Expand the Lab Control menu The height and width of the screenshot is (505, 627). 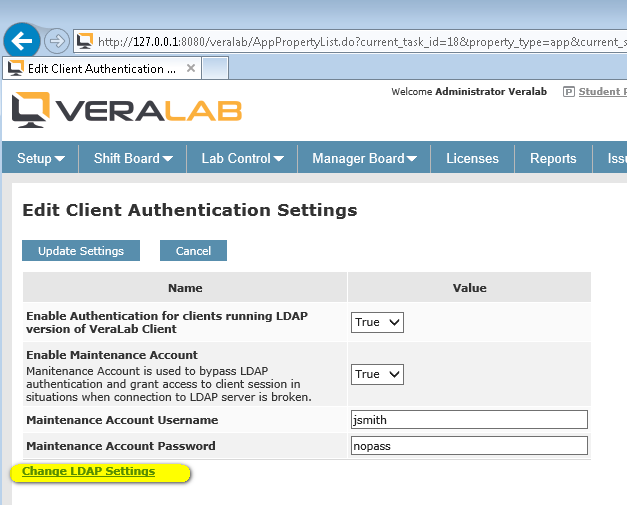pyautogui.click(x=242, y=158)
